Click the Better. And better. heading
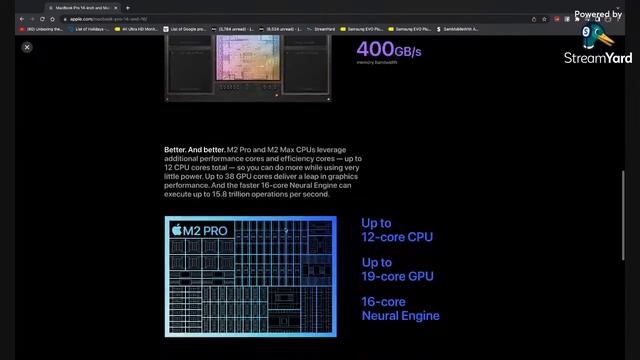The image size is (640, 360). (x=194, y=150)
